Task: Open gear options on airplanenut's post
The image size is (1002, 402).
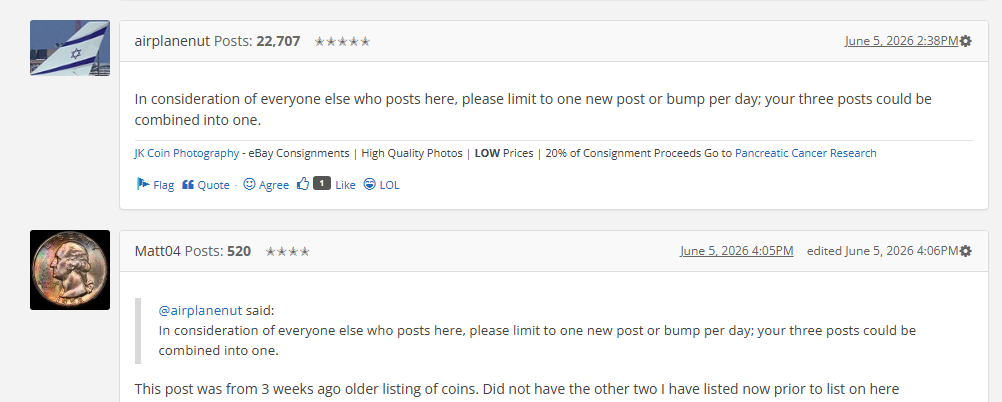Action: [966, 41]
